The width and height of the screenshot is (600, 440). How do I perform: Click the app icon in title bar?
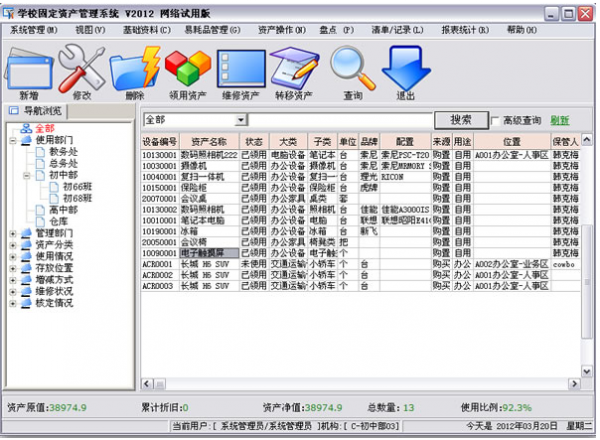[x=8, y=14]
